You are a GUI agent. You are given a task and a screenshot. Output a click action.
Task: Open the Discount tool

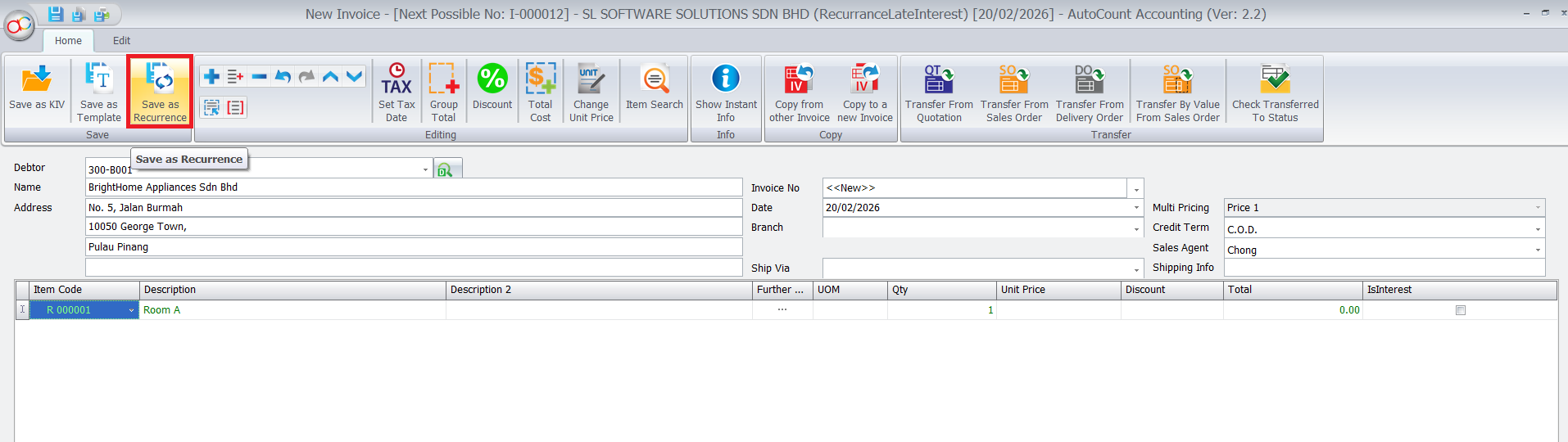[x=492, y=79]
